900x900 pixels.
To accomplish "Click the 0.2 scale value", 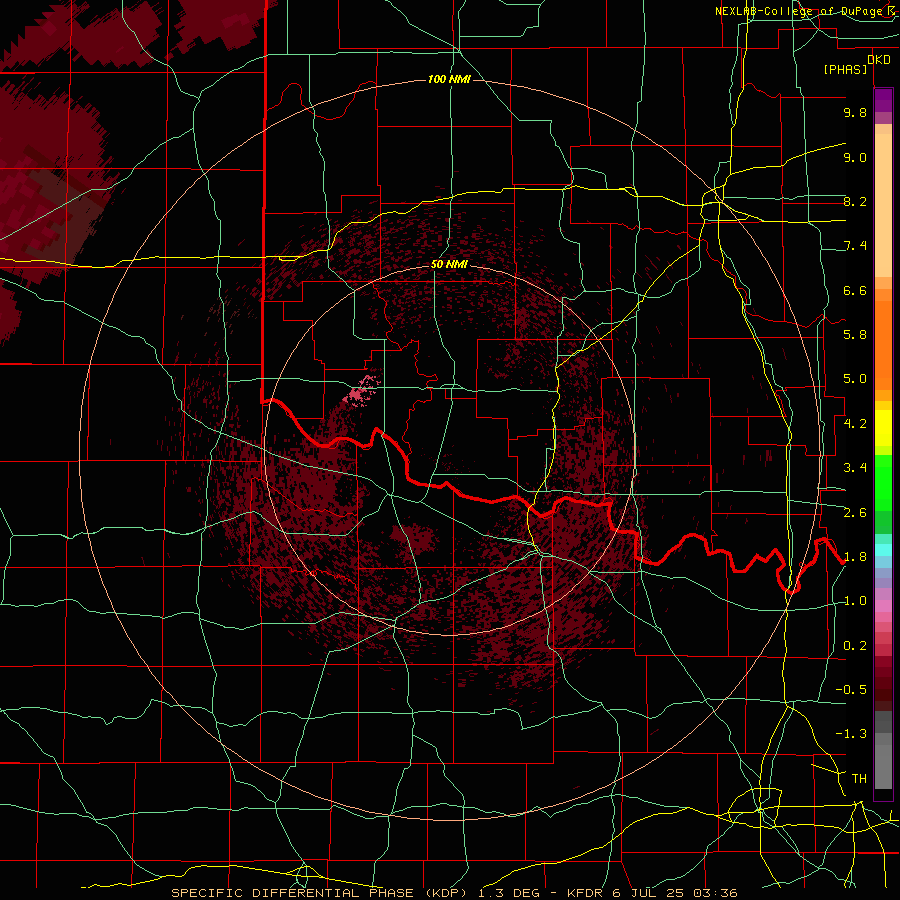I will (x=855, y=646).
